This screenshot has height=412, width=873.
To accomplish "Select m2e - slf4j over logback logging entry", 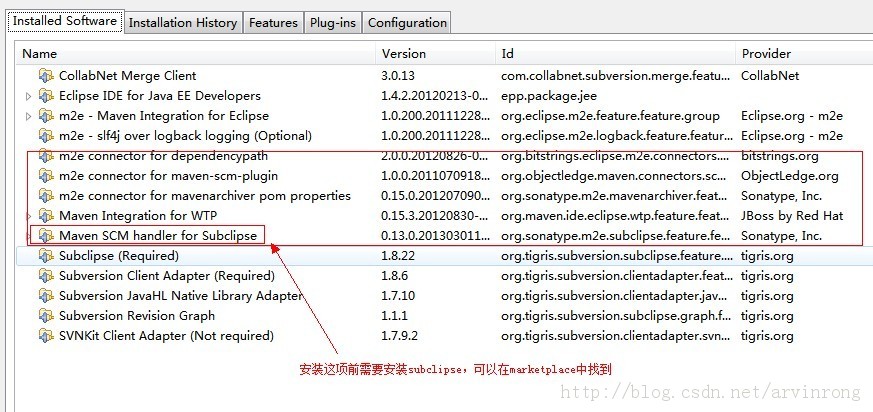I will coord(185,136).
